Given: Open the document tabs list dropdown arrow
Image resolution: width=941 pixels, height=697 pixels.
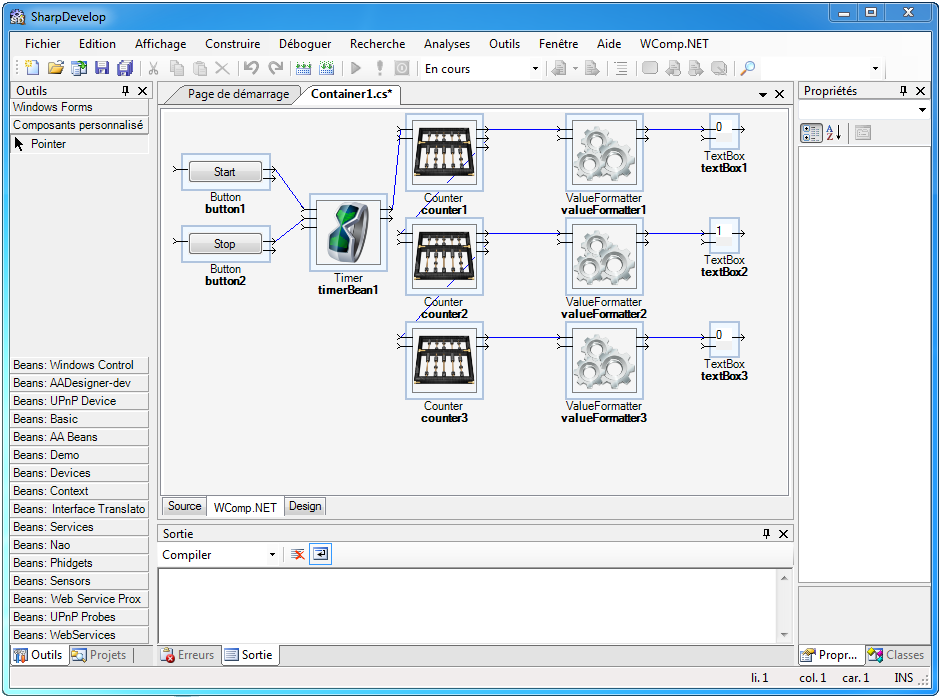Looking at the screenshot, I should pos(763,95).
